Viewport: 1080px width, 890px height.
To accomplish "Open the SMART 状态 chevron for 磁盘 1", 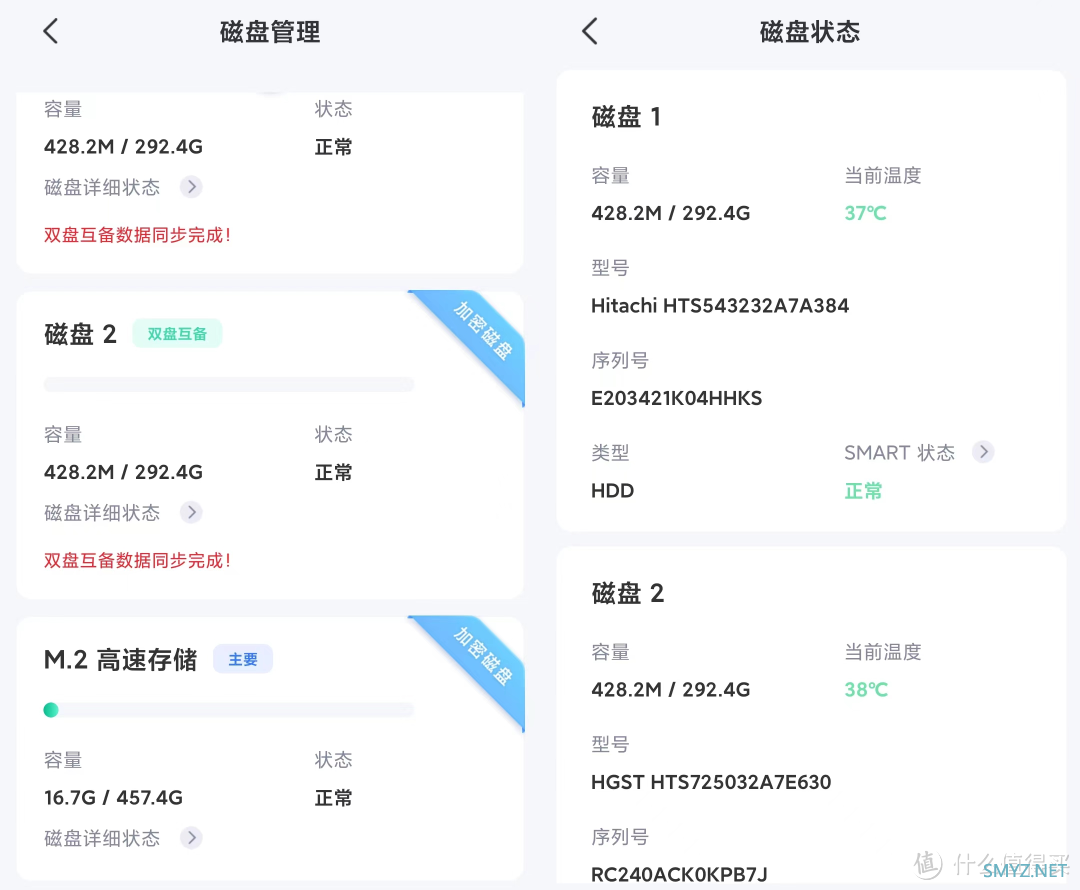I will (984, 452).
